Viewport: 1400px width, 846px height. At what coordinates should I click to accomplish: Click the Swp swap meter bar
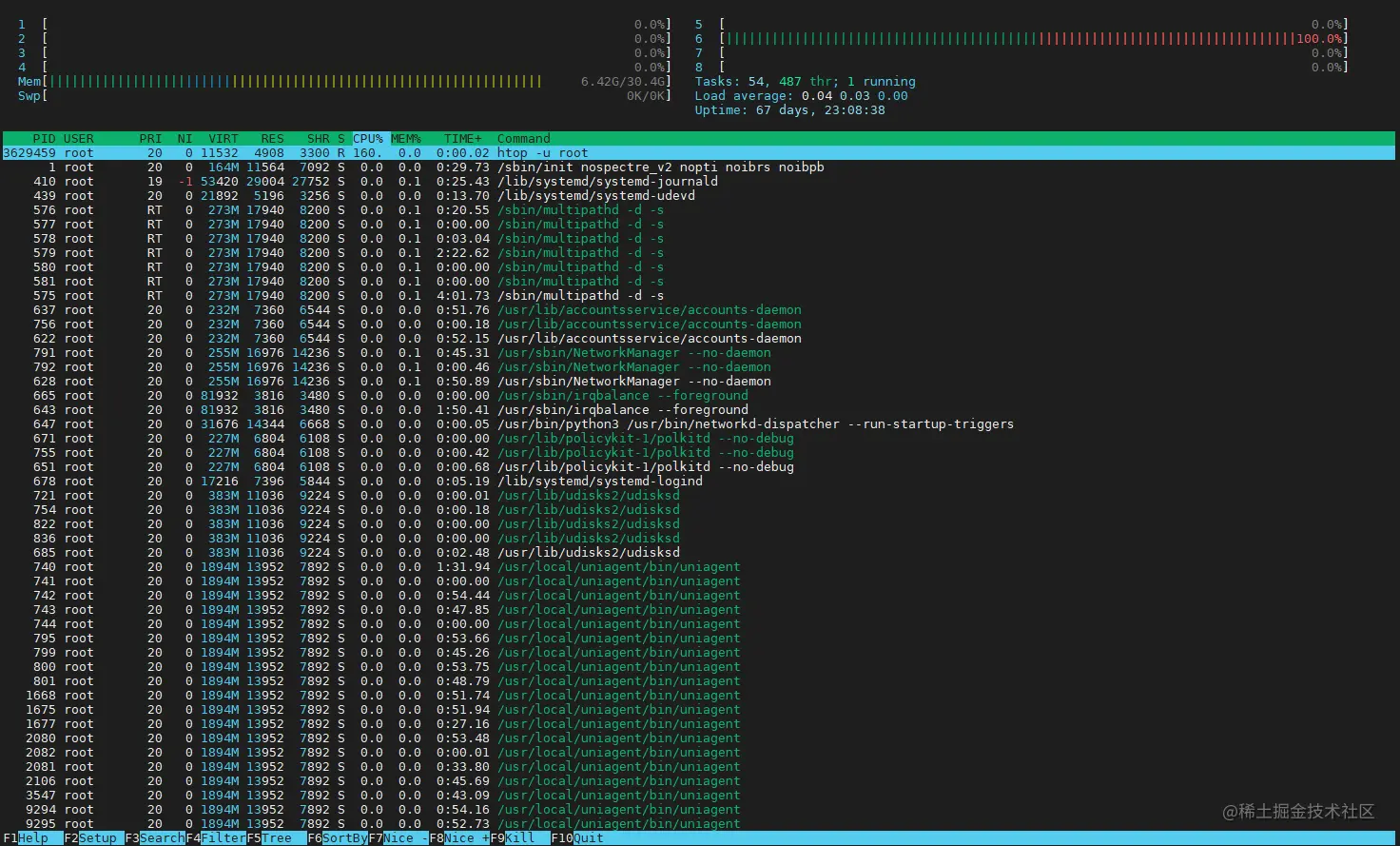[344, 96]
